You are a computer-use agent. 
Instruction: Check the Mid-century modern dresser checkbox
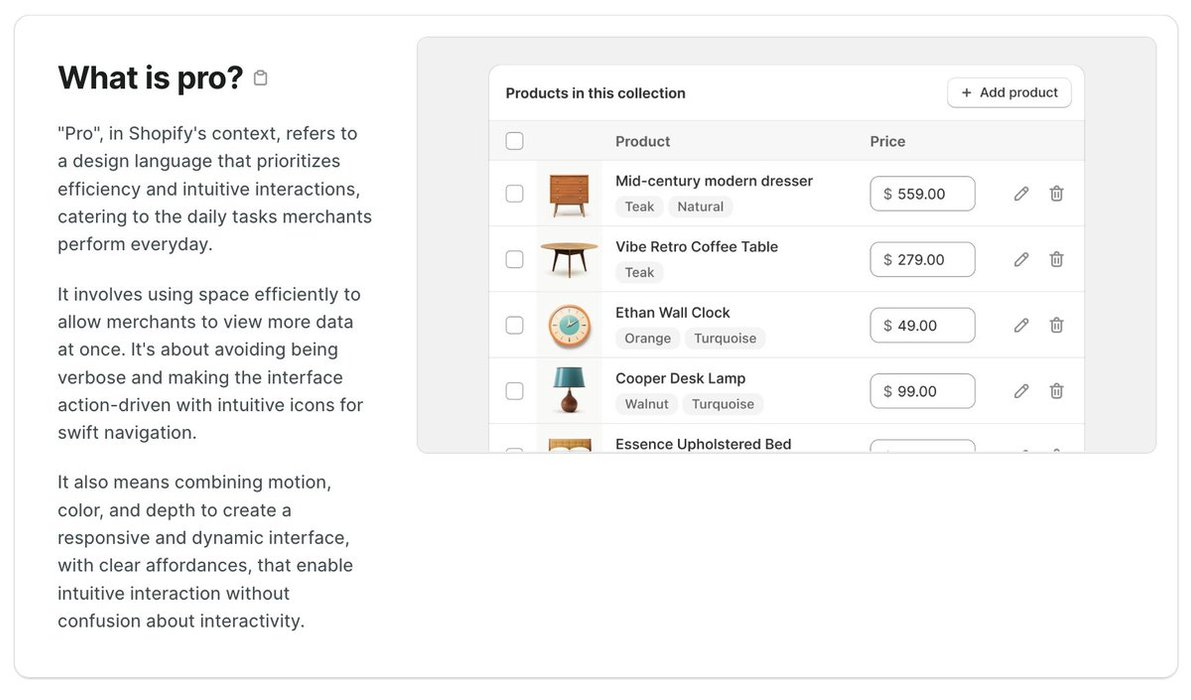point(514,194)
